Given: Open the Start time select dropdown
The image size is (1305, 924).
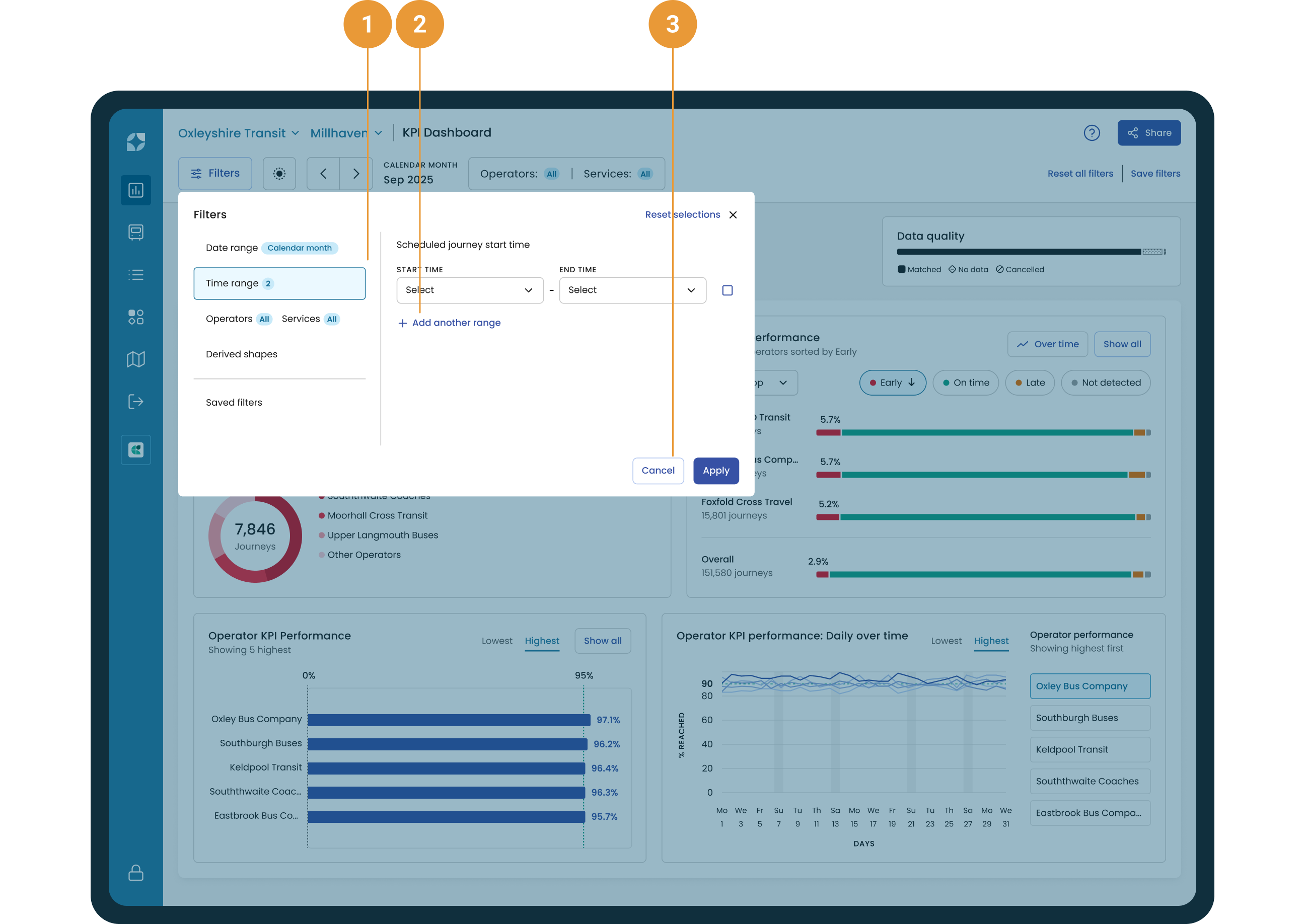Looking at the screenshot, I should tap(470, 290).
